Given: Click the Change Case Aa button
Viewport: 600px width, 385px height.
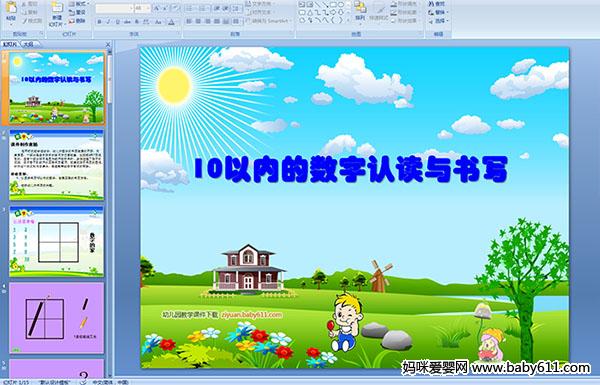Looking at the screenshot, I should pos(158,22).
